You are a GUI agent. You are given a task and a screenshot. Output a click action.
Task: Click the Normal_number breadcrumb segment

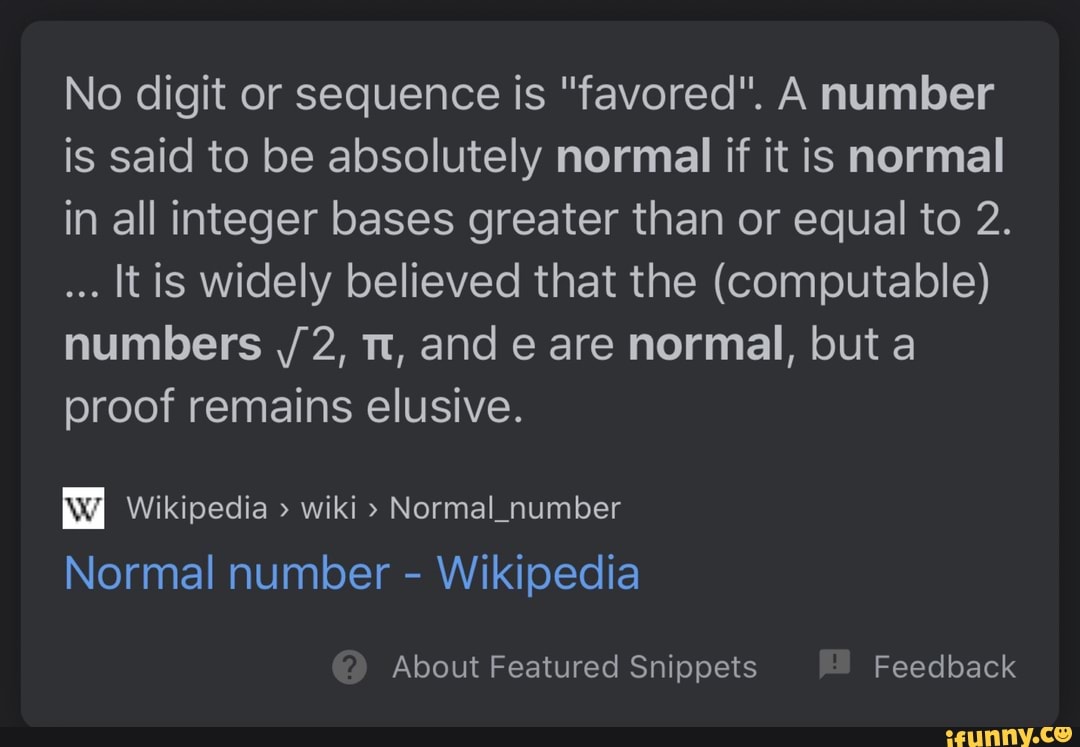[505, 507]
